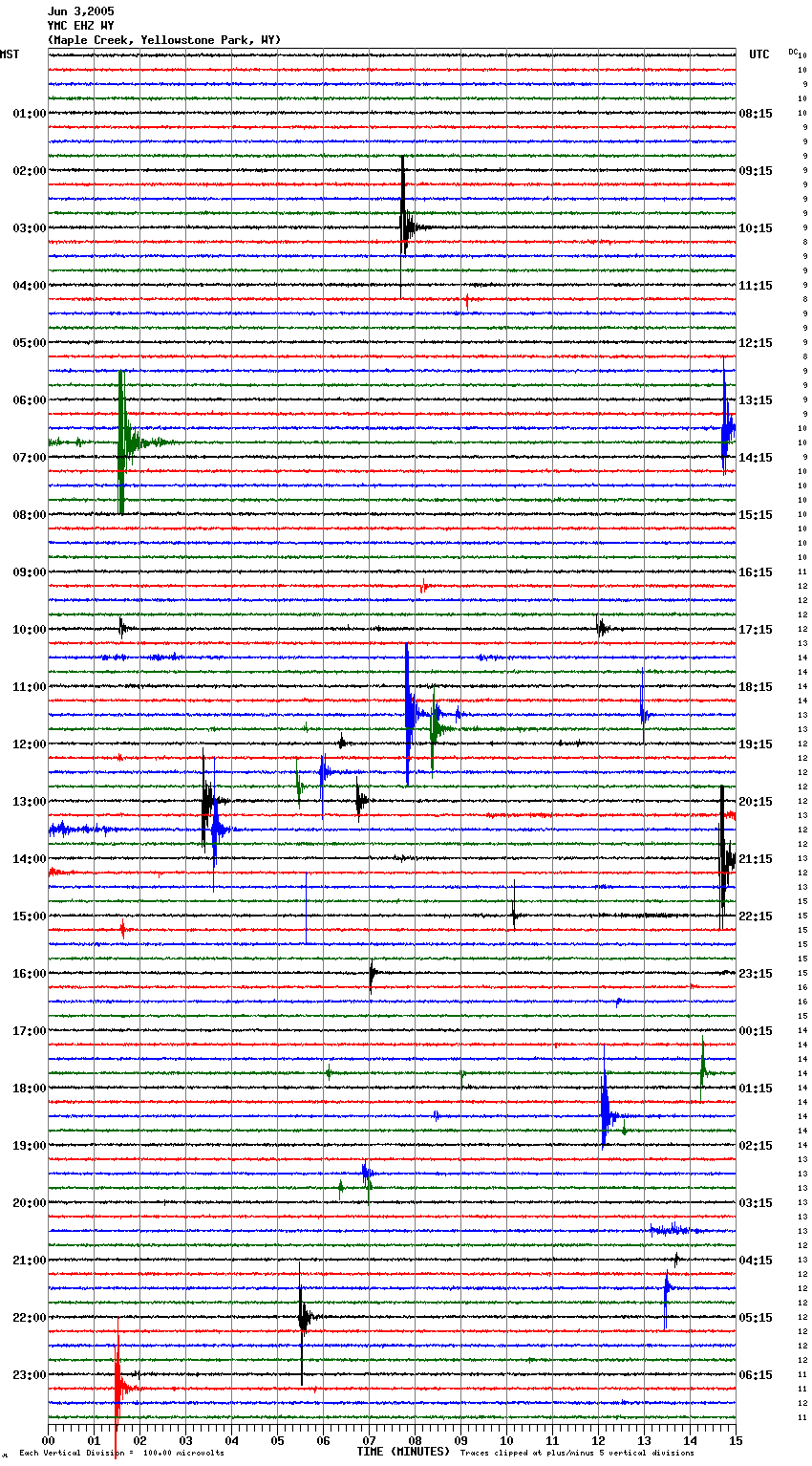
Task: Click the blue burst on the 13:30 trace
Action: click(x=217, y=828)
